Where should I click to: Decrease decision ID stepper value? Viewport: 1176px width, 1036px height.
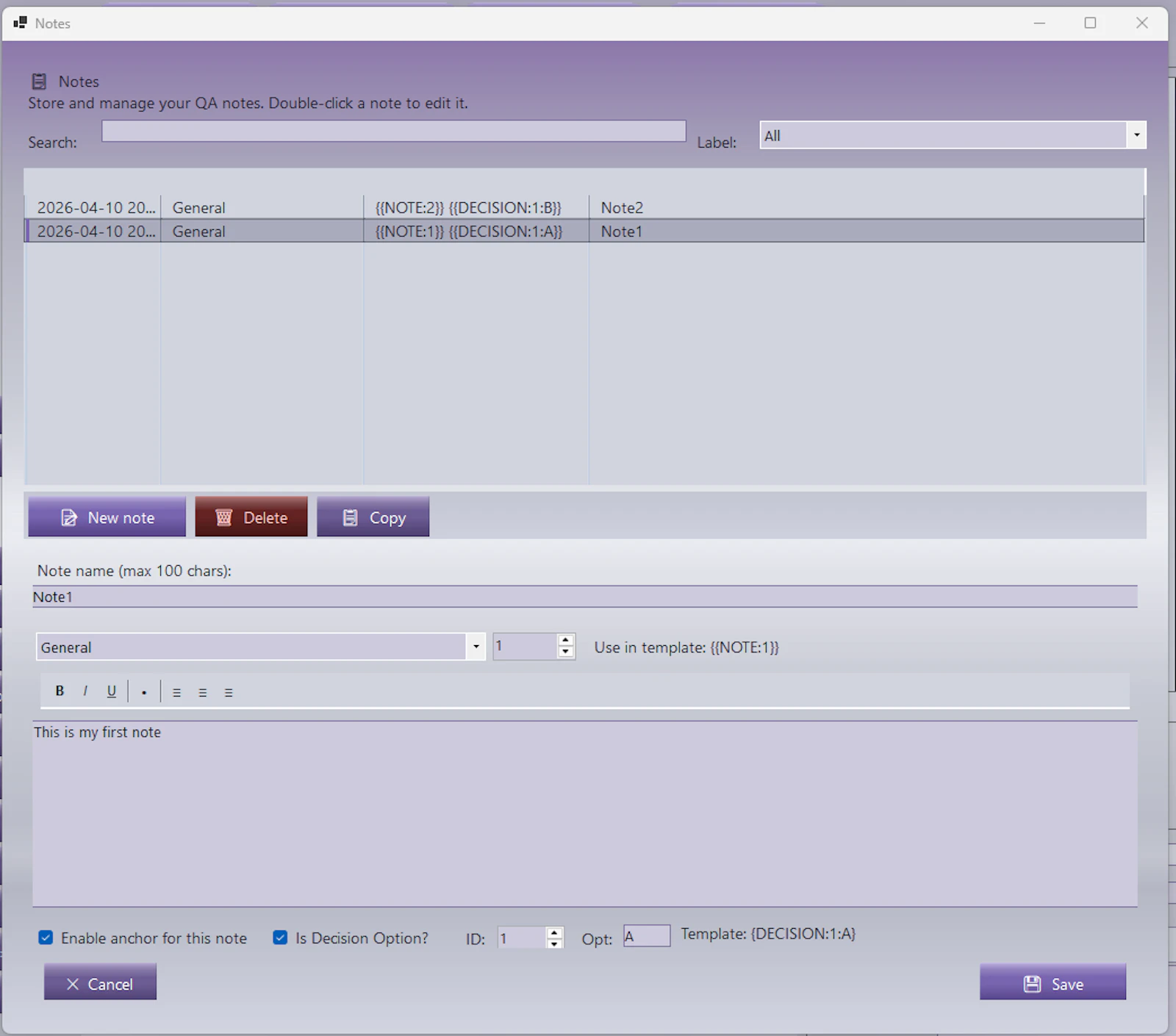pyautogui.click(x=554, y=943)
